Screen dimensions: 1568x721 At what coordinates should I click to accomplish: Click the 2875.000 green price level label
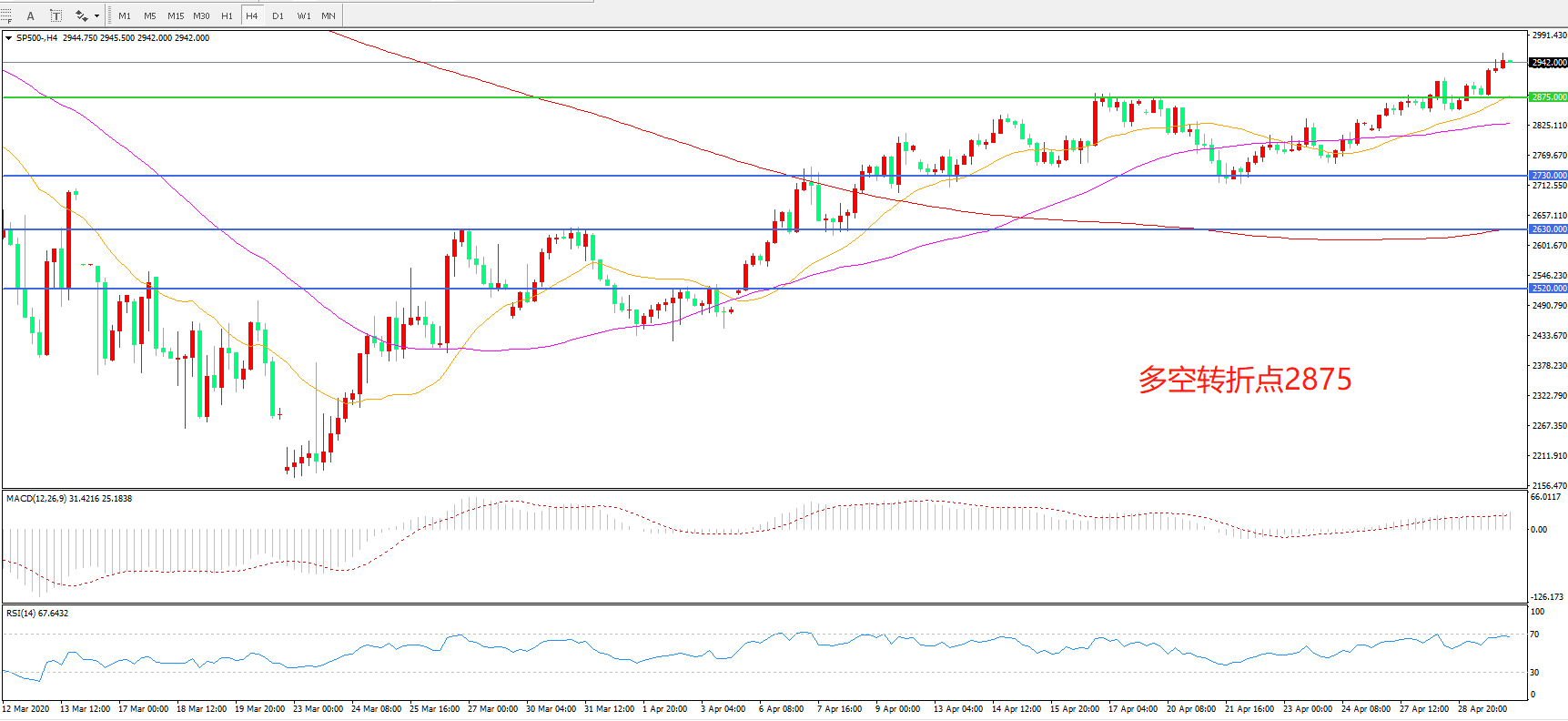(x=1548, y=97)
